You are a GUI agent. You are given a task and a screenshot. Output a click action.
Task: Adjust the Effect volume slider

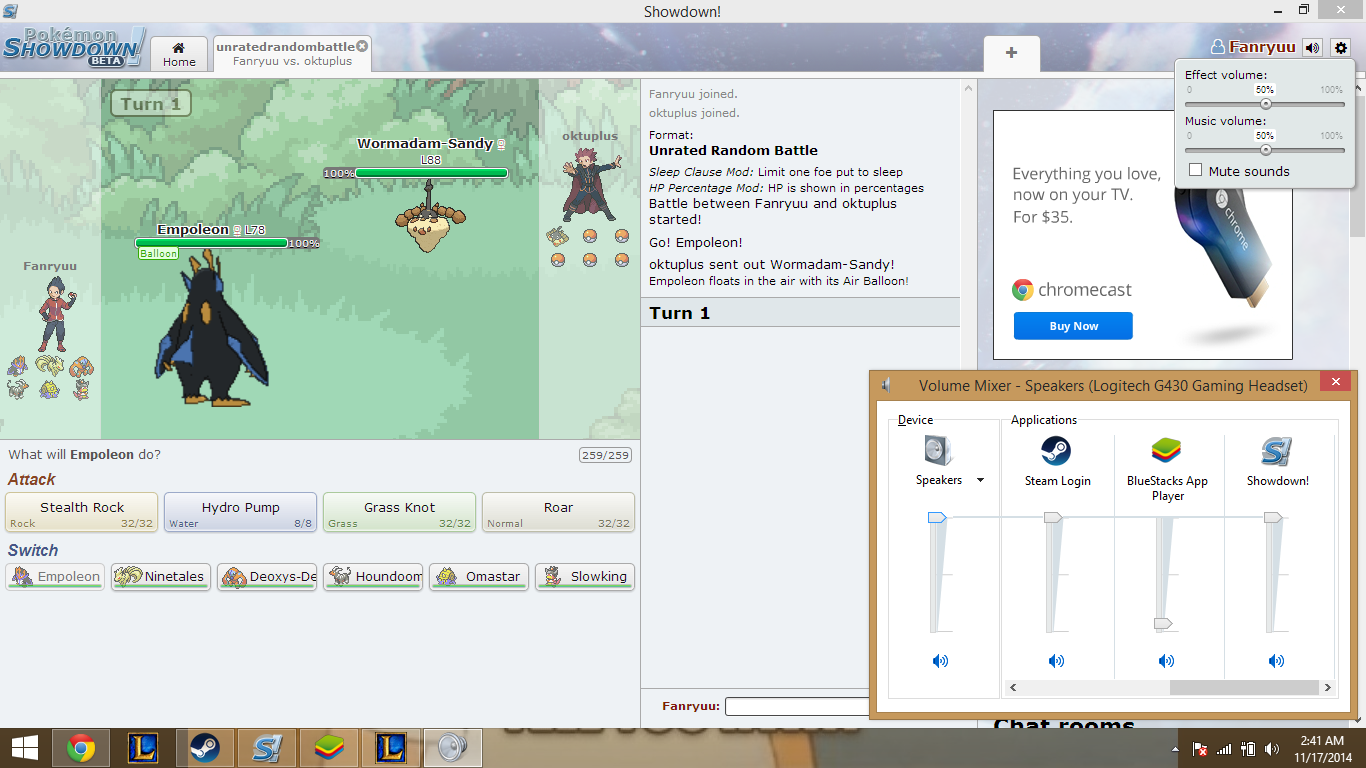1265,103
